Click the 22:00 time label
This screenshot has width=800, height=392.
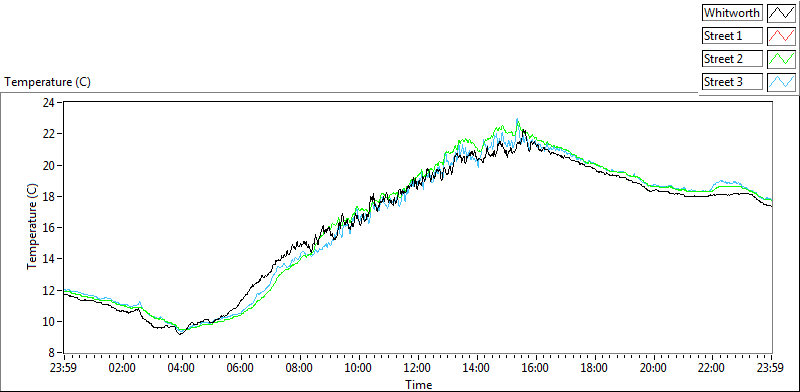pos(713,368)
